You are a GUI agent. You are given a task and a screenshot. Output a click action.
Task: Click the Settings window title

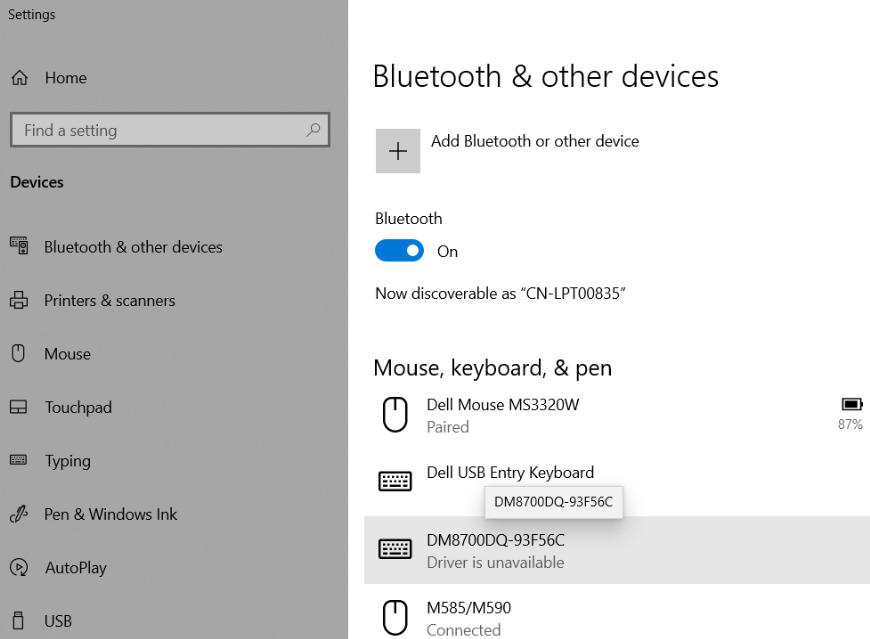[32, 14]
